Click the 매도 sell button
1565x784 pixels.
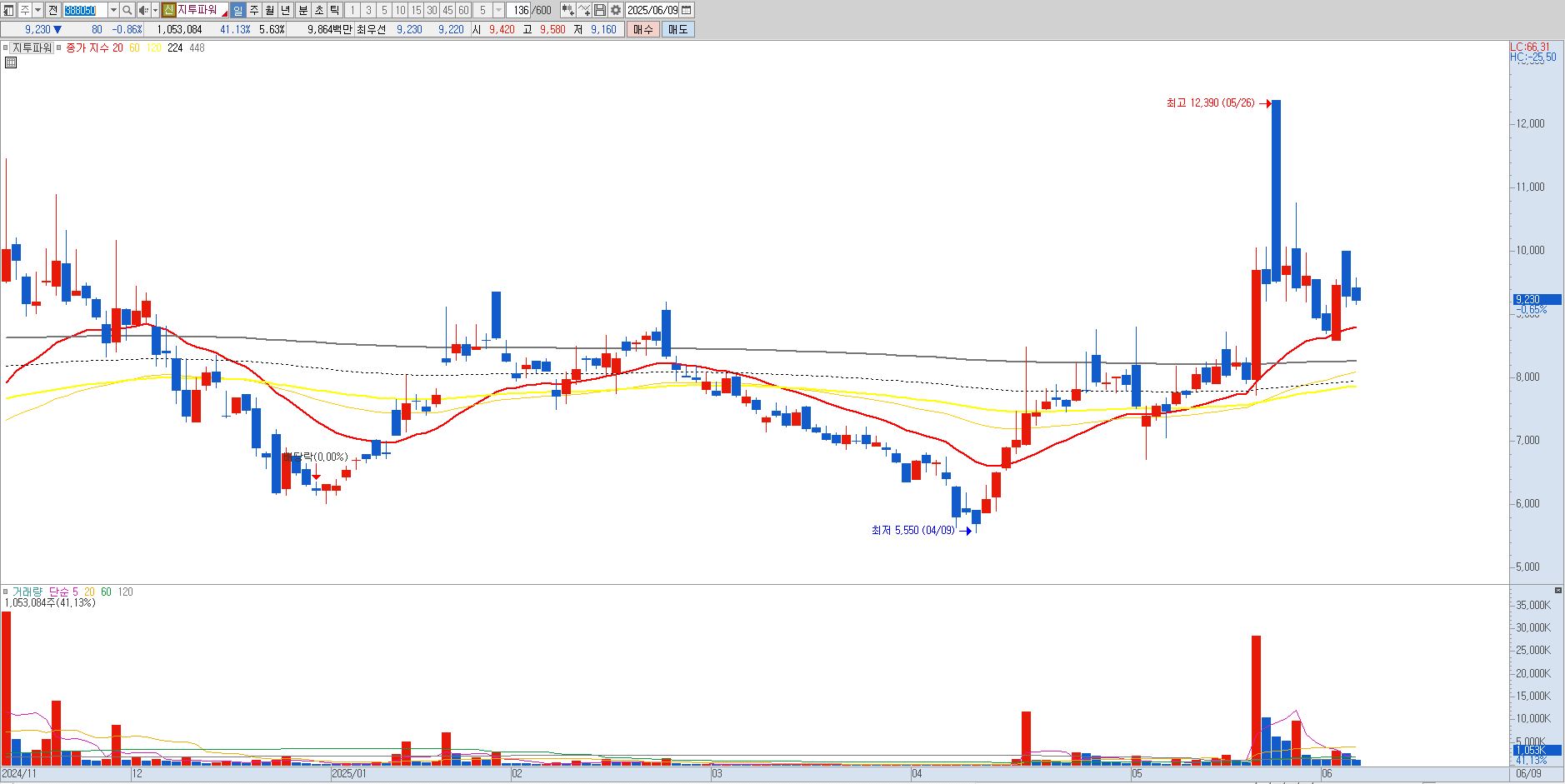point(677,29)
